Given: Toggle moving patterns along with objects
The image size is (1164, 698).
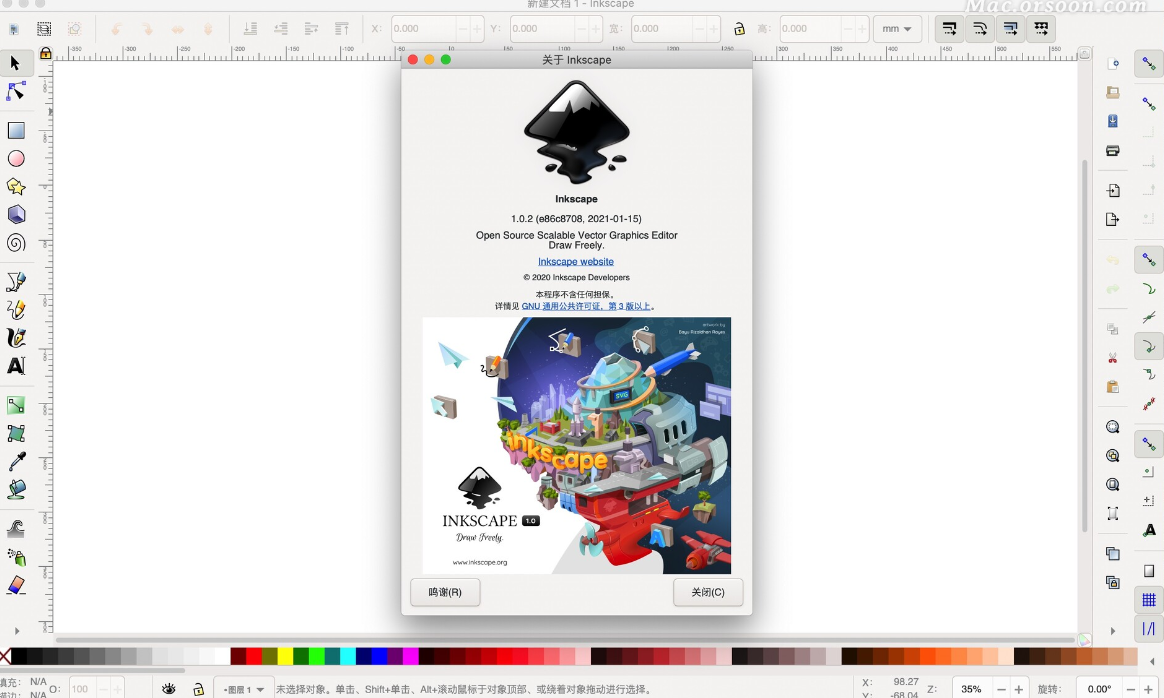Looking at the screenshot, I should tap(1041, 29).
